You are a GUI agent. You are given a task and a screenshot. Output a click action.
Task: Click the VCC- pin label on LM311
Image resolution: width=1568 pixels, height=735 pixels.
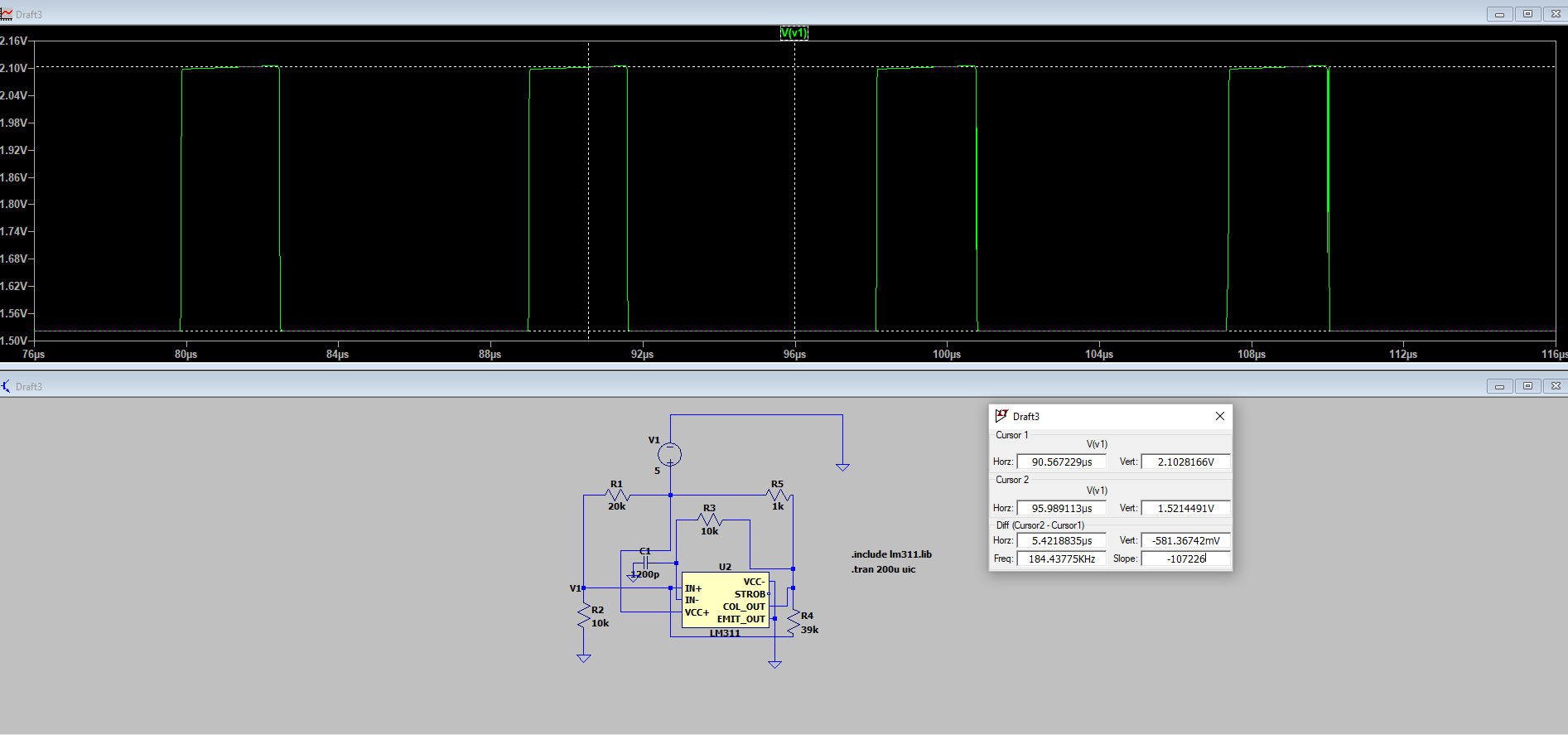click(x=754, y=582)
